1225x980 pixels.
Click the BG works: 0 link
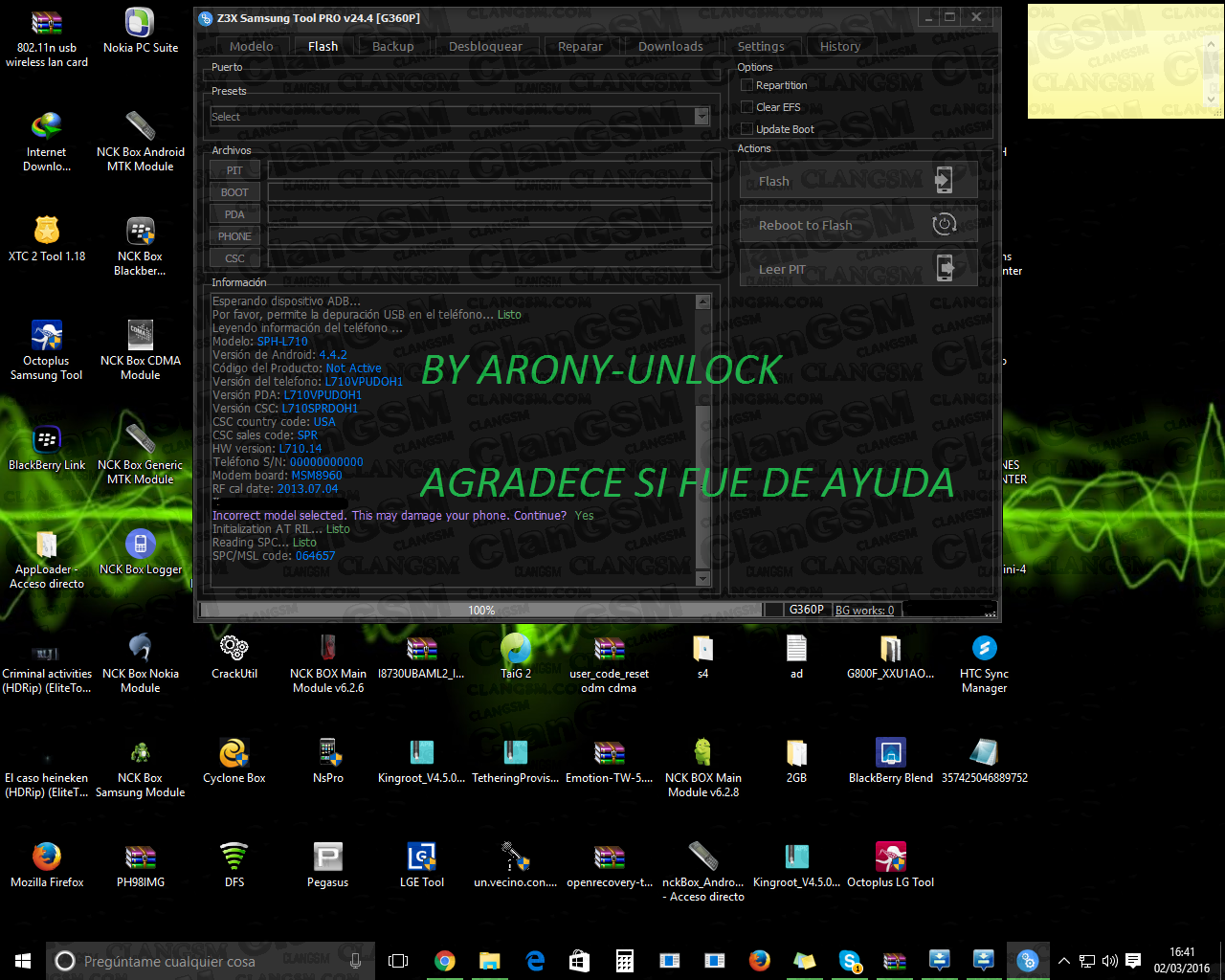coord(865,610)
